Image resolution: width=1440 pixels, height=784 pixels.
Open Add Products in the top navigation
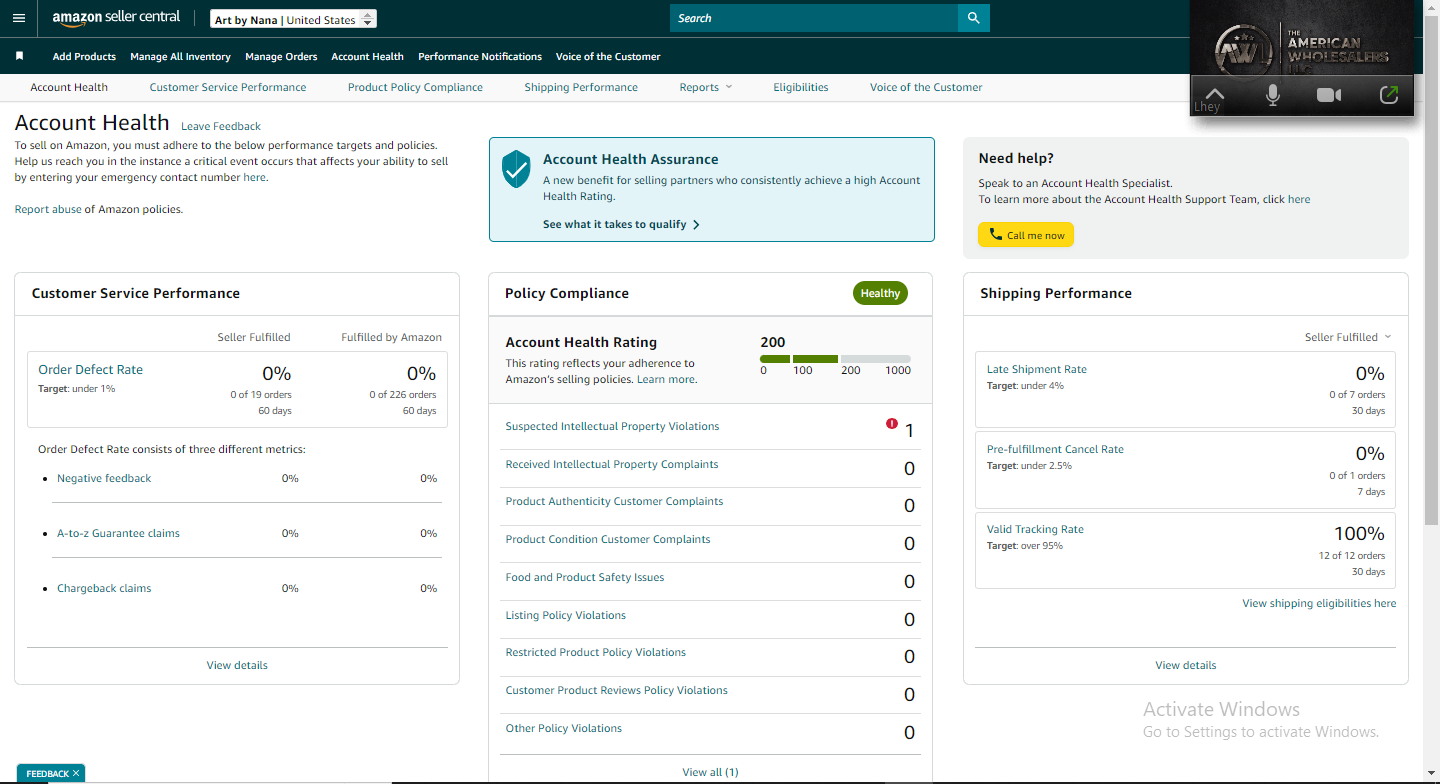84,57
